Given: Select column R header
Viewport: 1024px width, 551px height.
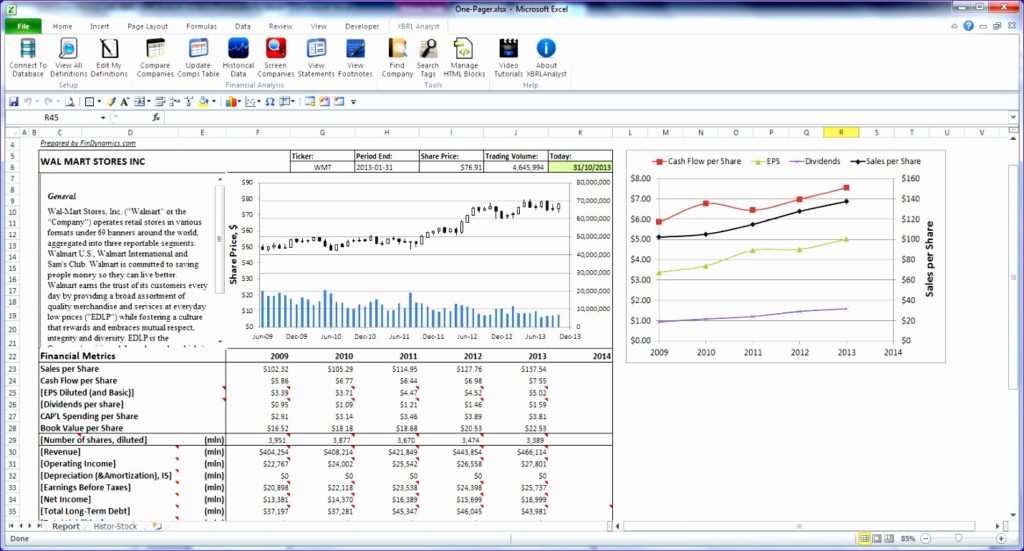Looking at the screenshot, I should point(841,133).
